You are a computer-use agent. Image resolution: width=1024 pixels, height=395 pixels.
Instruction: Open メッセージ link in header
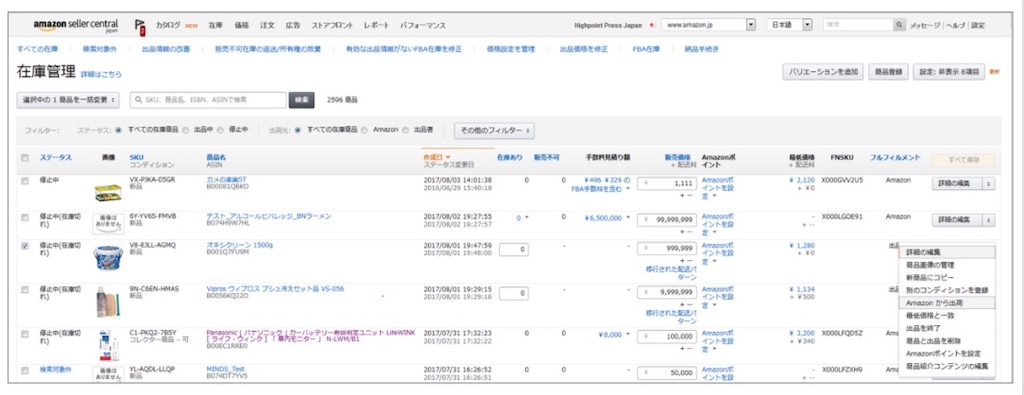[925, 25]
